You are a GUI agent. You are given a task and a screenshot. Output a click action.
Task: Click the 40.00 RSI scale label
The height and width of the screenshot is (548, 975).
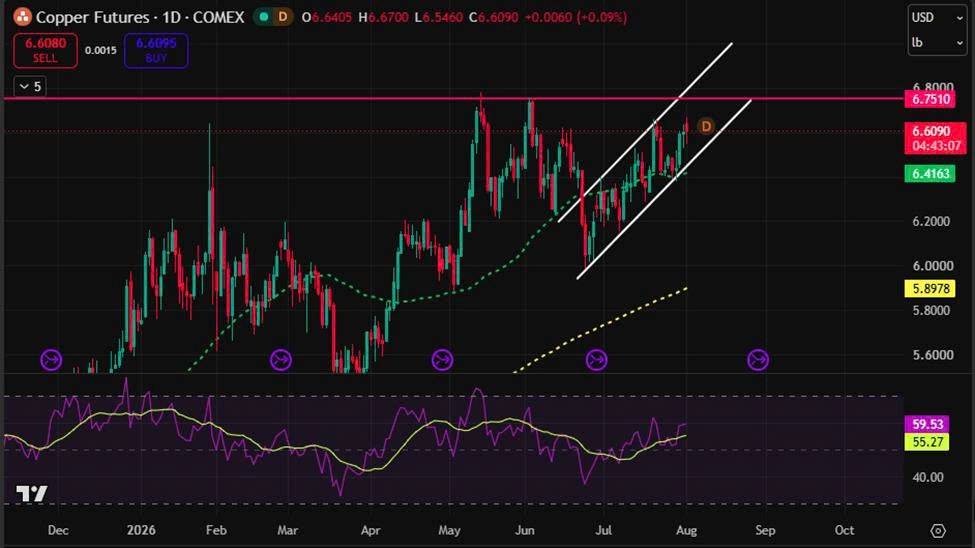[928, 478]
